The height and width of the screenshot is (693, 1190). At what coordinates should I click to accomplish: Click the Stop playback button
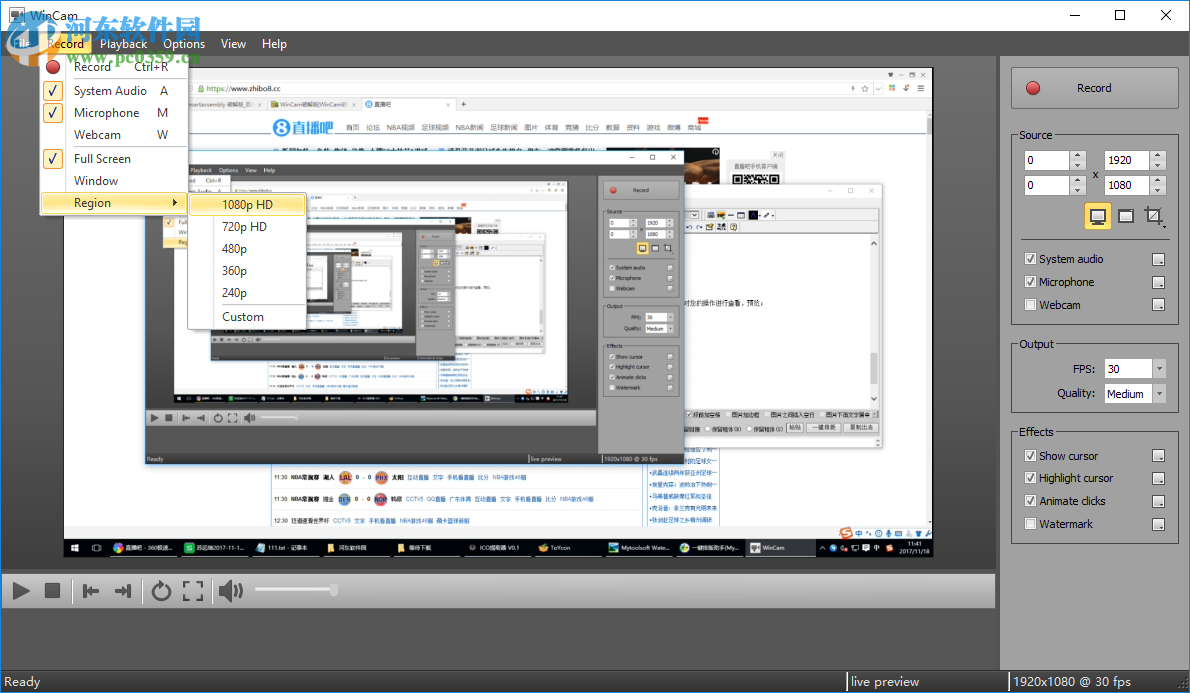(52, 591)
